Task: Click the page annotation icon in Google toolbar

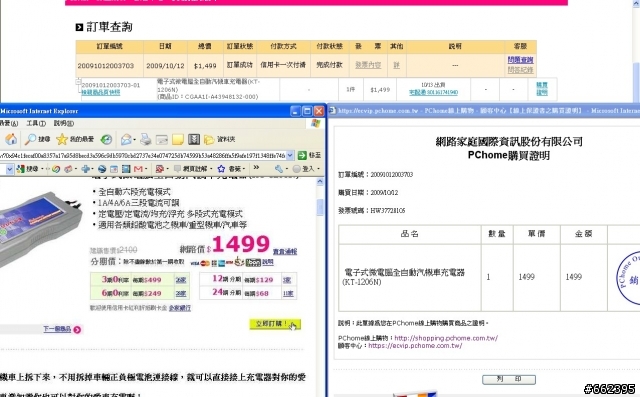Action: [x=177, y=169]
